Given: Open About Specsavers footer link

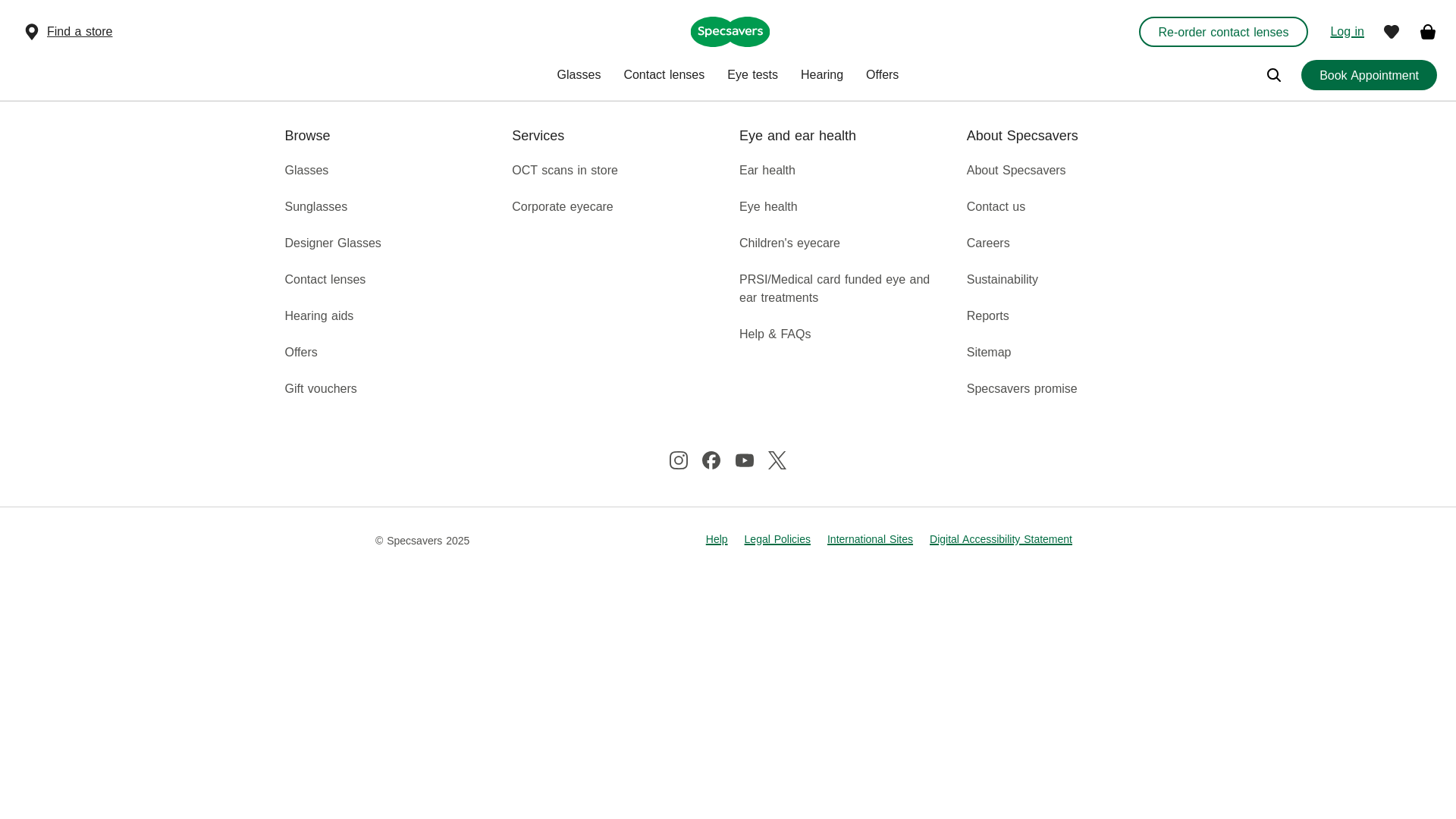Looking at the screenshot, I should 1015,171.
